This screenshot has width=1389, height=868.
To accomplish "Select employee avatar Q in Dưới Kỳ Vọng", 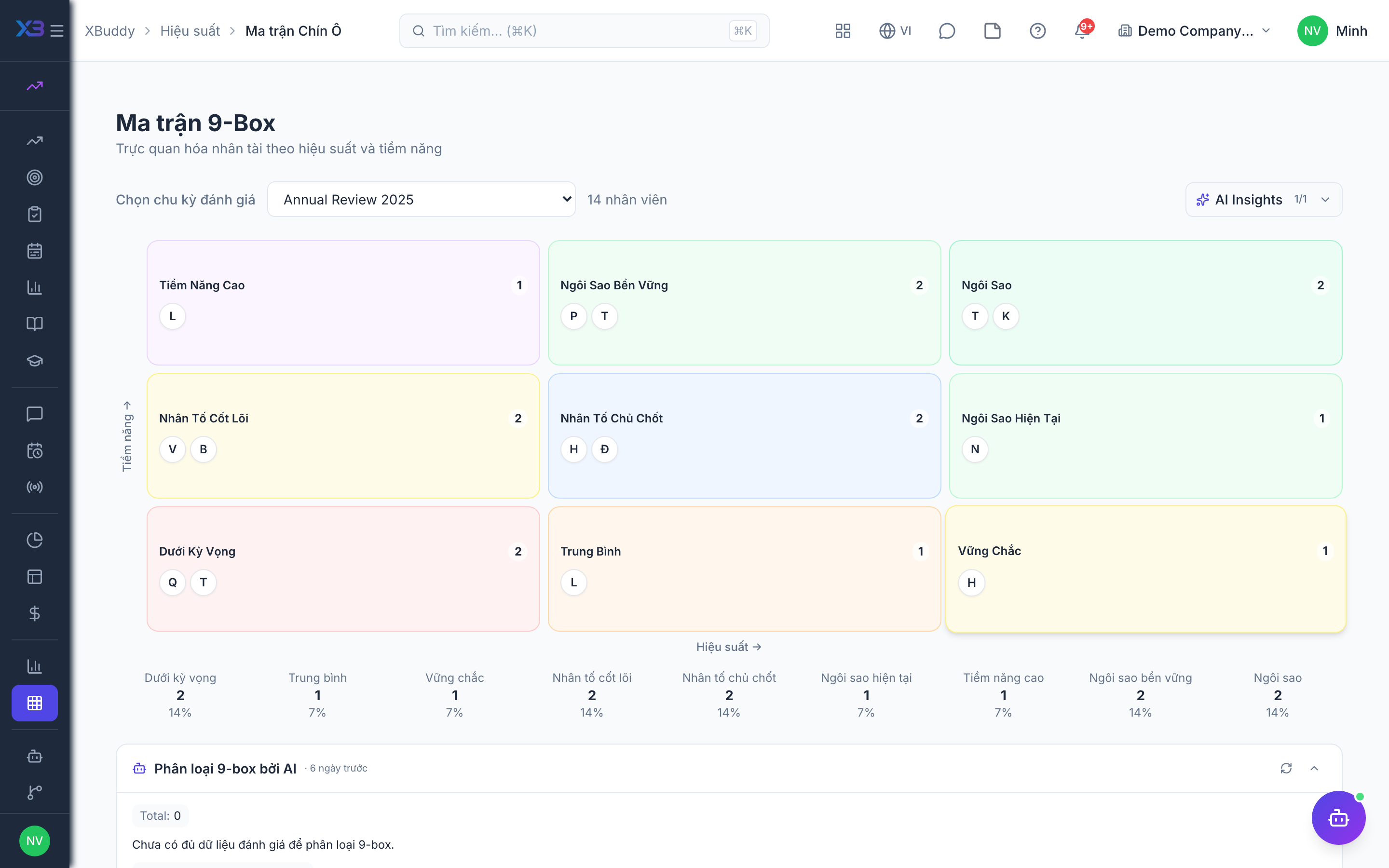I will pos(172,582).
